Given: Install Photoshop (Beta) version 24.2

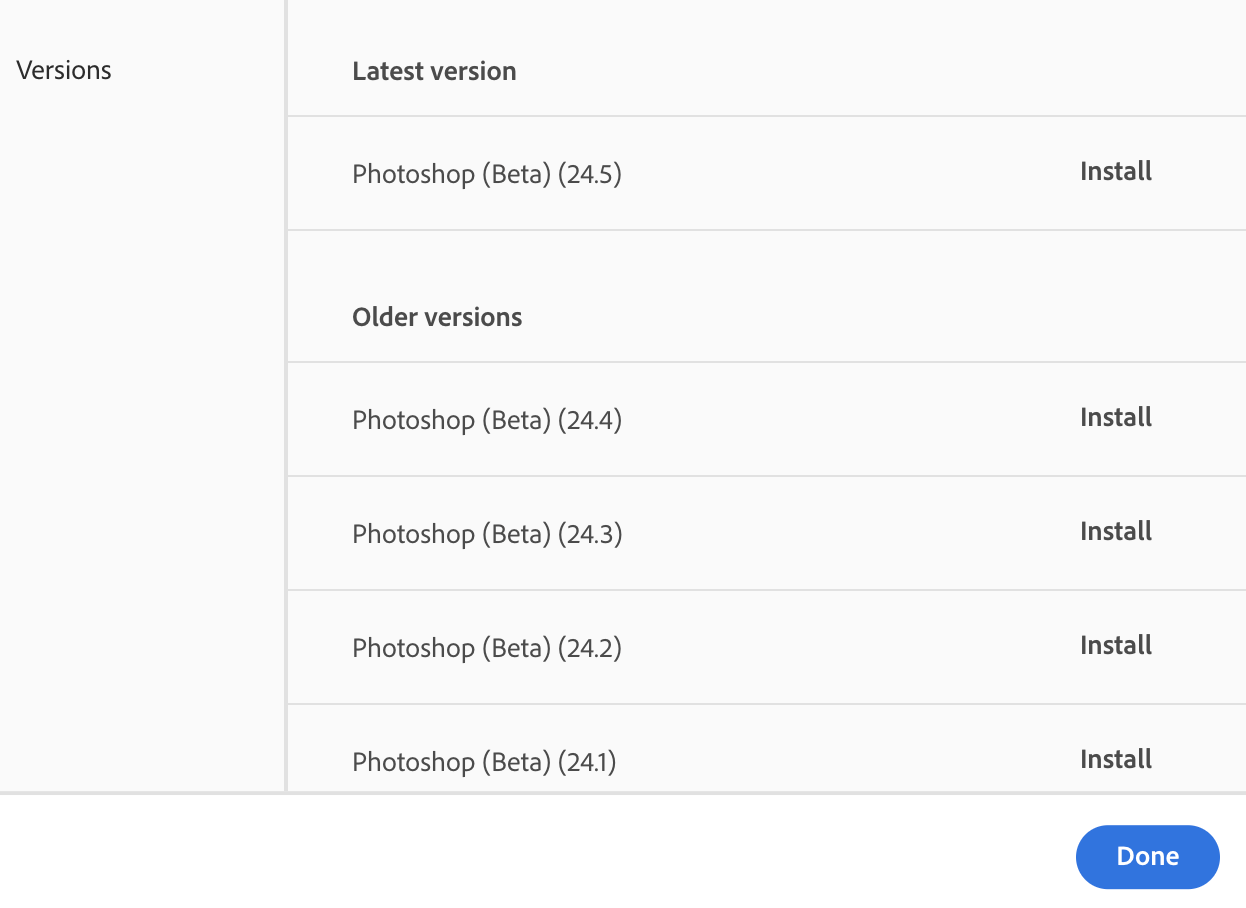Looking at the screenshot, I should pos(1115,646).
